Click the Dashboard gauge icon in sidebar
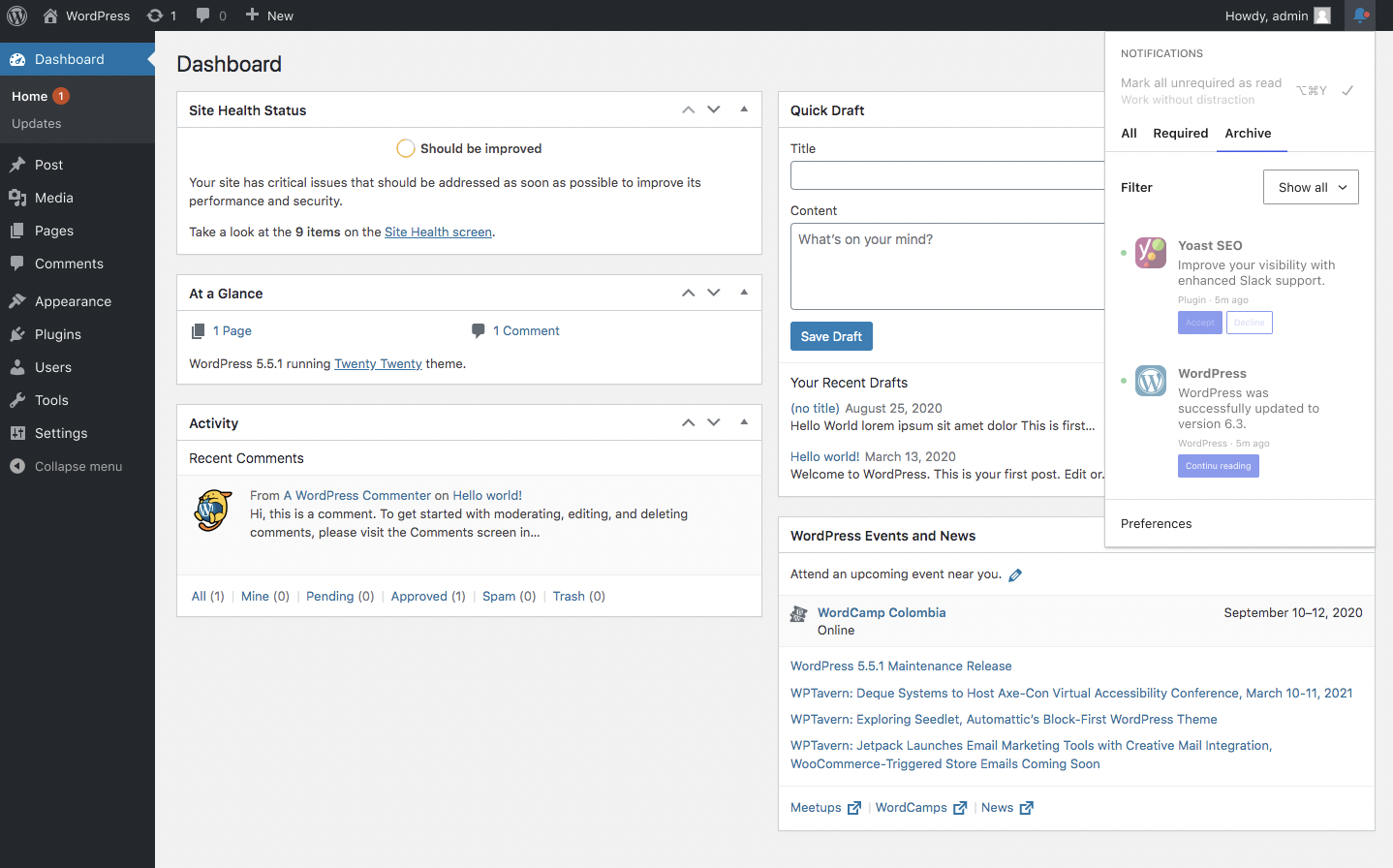Image resolution: width=1393 pixels, height=868 pixels. tap(17, 59)
